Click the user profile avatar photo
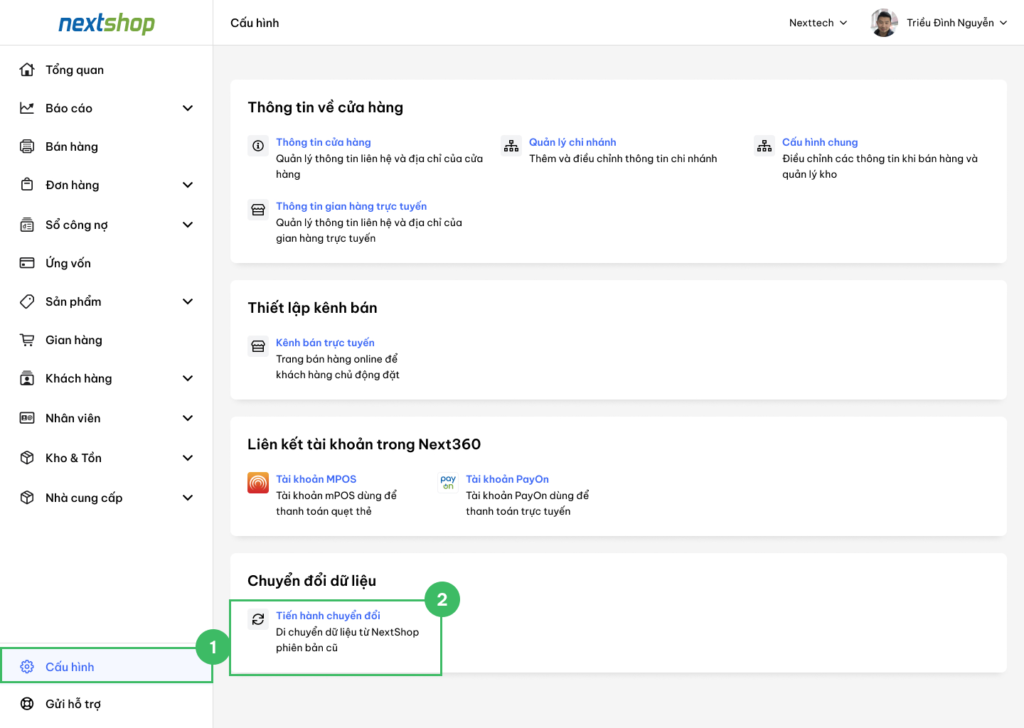Screen dimensions: 1024x728 [x=883, y=23]
